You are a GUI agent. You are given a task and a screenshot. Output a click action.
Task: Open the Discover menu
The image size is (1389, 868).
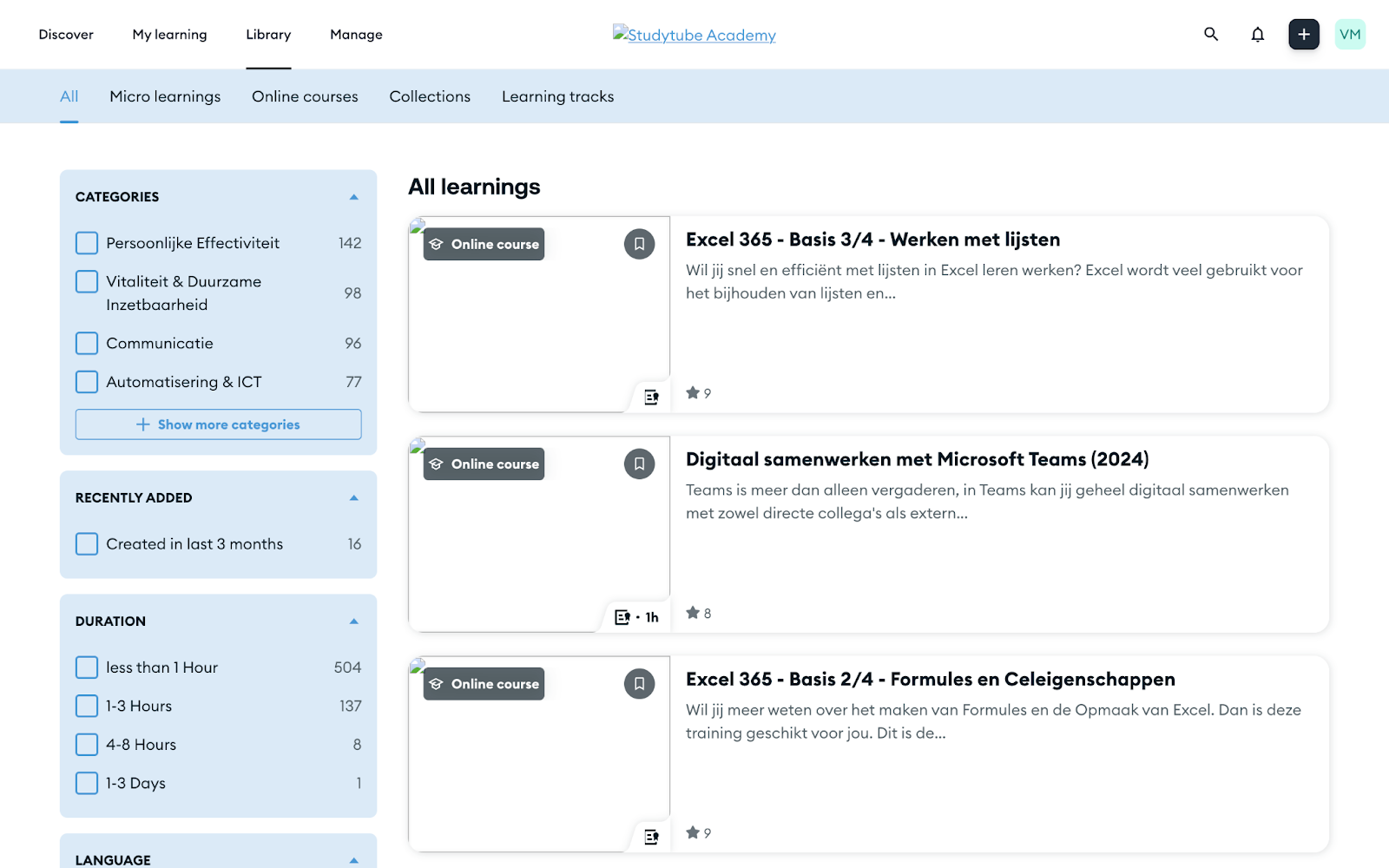point(66,35)
